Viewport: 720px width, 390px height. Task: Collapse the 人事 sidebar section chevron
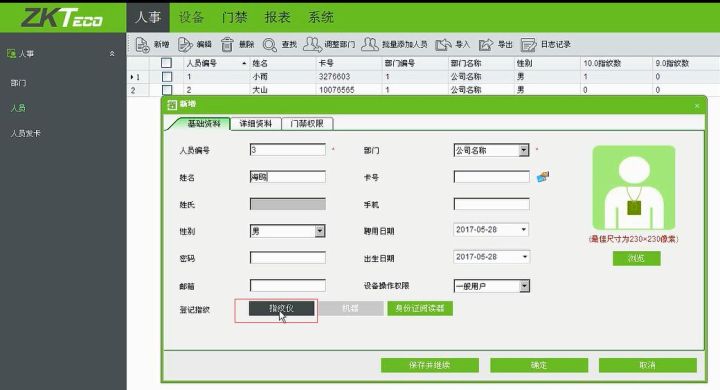[112, 54]
